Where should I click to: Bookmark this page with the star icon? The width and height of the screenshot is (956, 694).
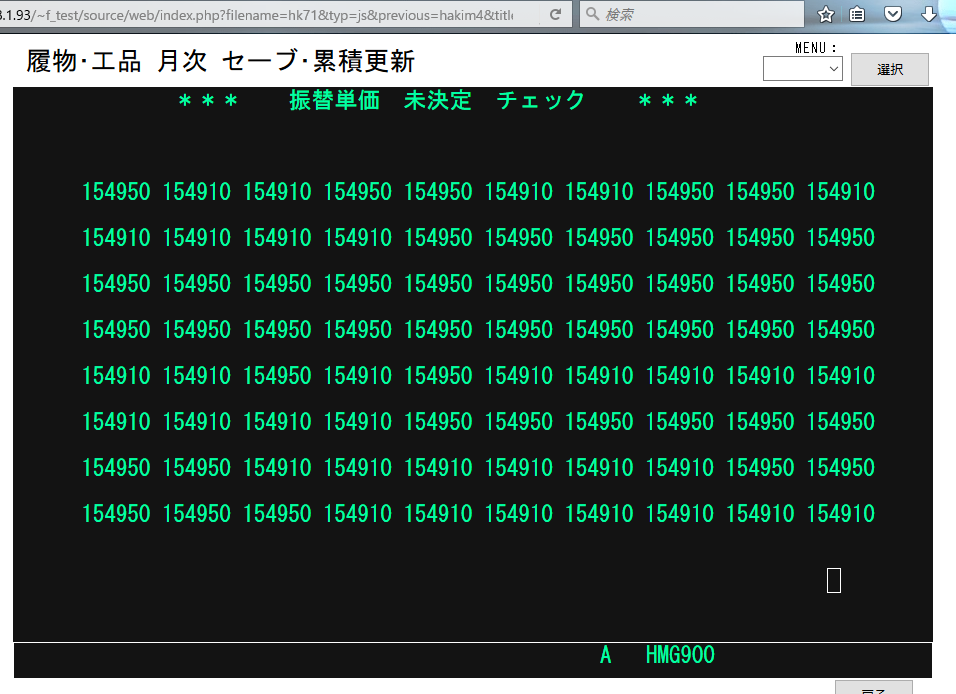826,15
